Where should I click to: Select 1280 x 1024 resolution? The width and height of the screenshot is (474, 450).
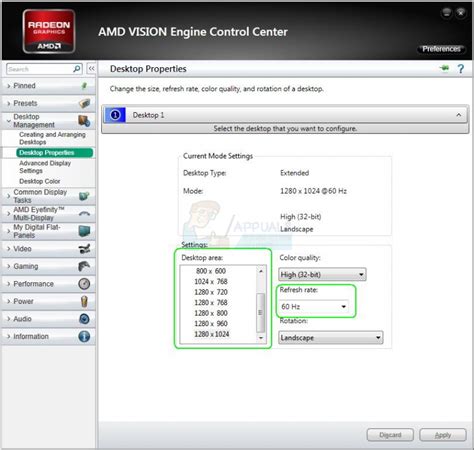pyautogui.click(x=212, y=334)
